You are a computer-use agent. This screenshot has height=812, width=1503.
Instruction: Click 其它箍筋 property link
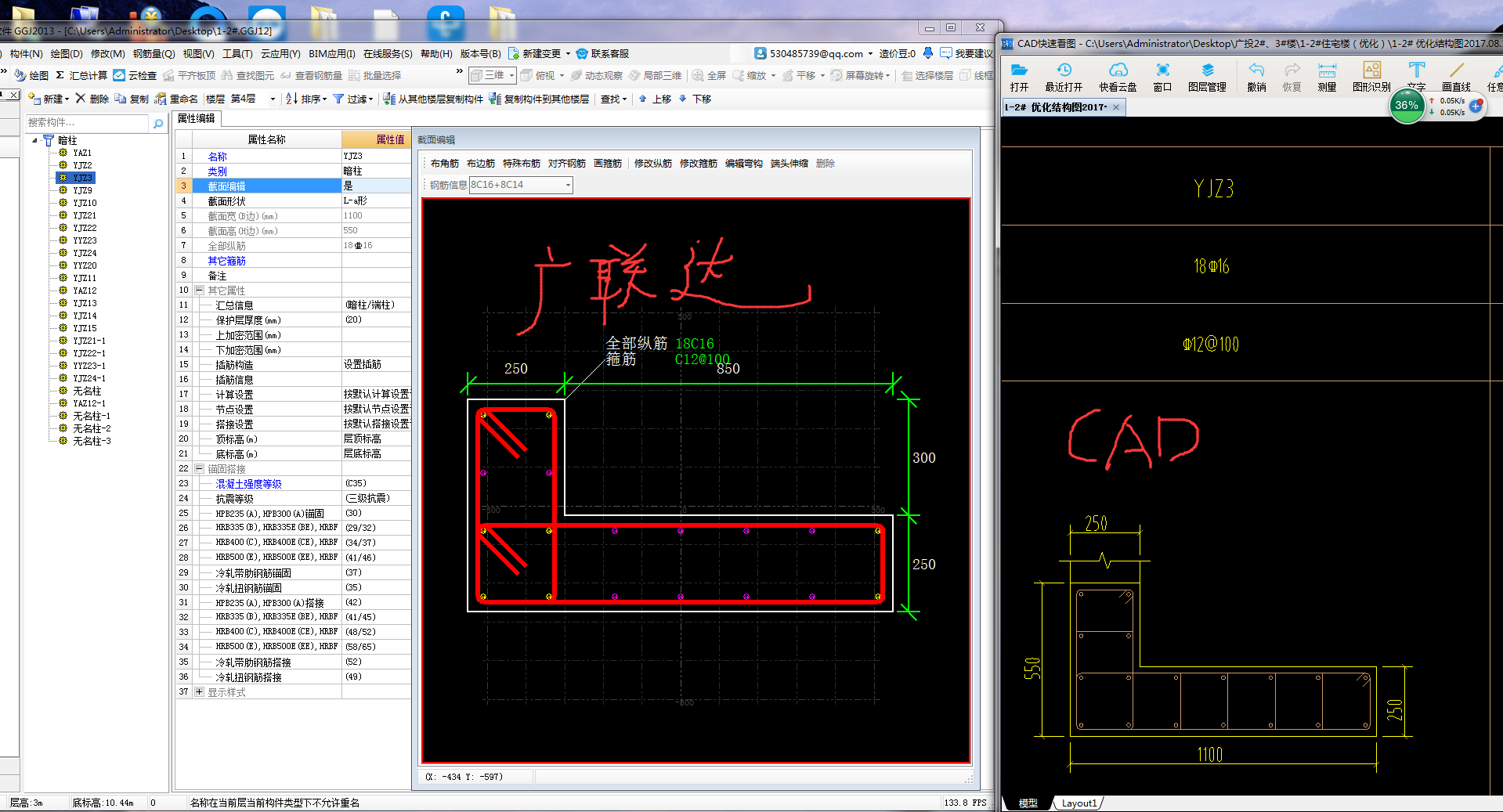pos(226,261)
